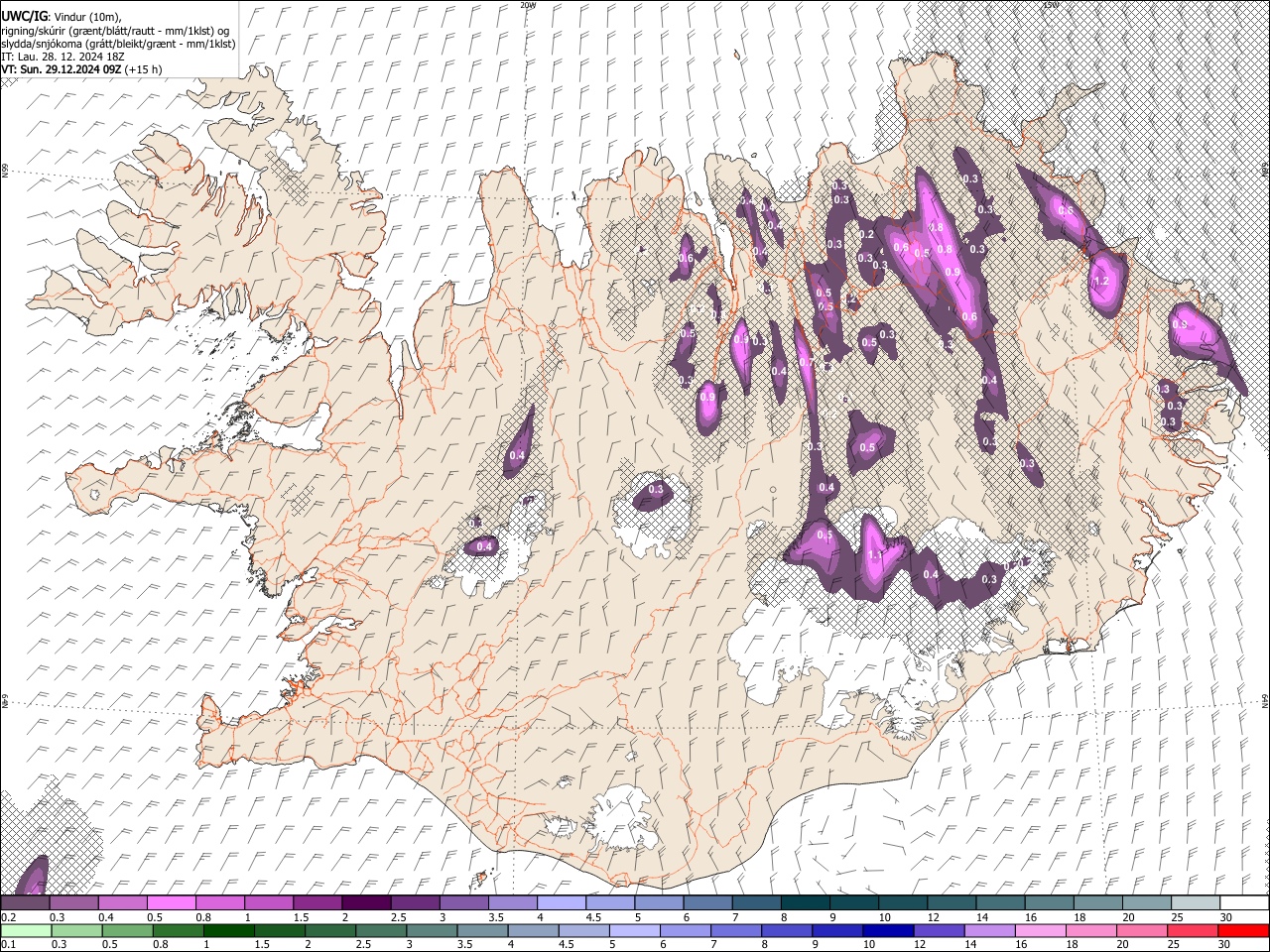The height and width of the screenshot is (952, 1270).
Task: Click the '20W' longitude label
Action: (x=528, y=5)
